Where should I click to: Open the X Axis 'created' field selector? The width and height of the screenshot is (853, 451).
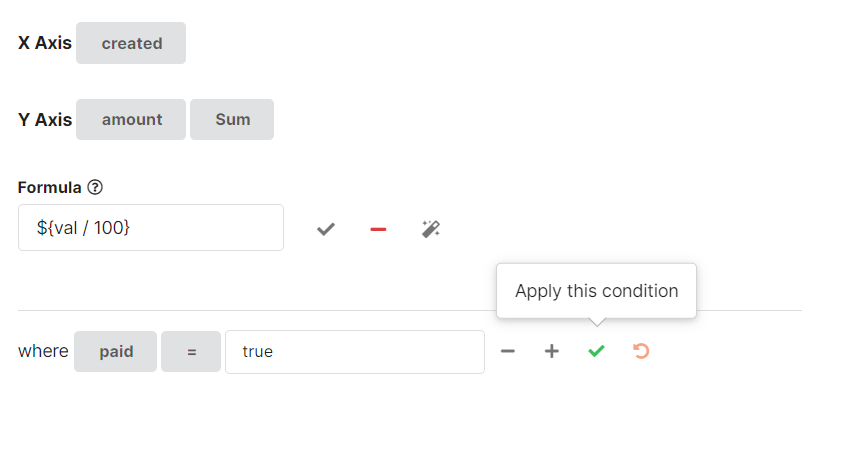click(x=131, y=43)
